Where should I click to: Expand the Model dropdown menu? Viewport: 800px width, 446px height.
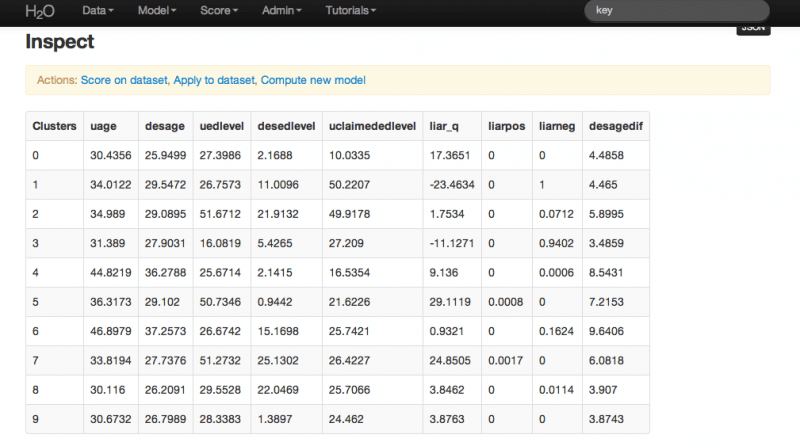coord(157,11)
